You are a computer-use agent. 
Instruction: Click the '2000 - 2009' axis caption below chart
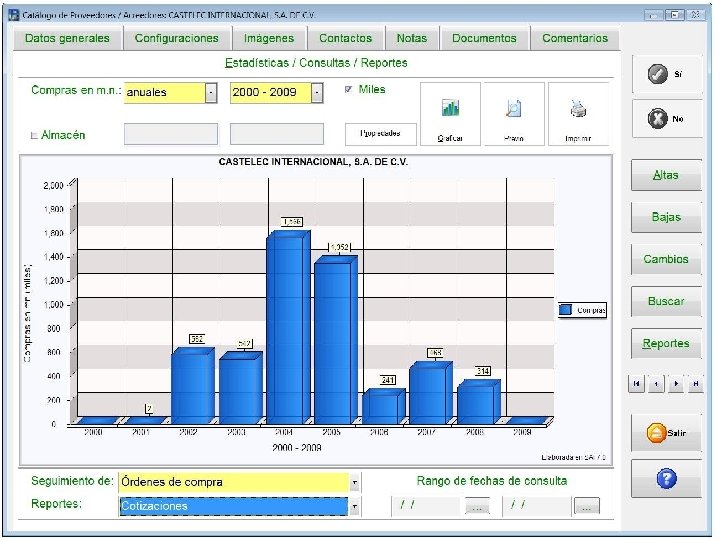click(297, 448)
